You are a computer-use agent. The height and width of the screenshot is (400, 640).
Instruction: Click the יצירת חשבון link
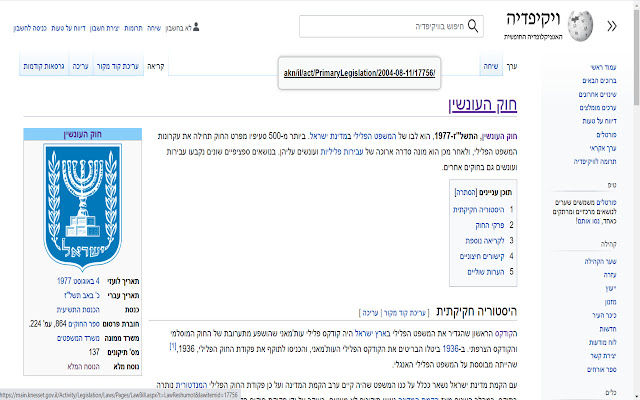pyautogui.click(x=104, y=28)
